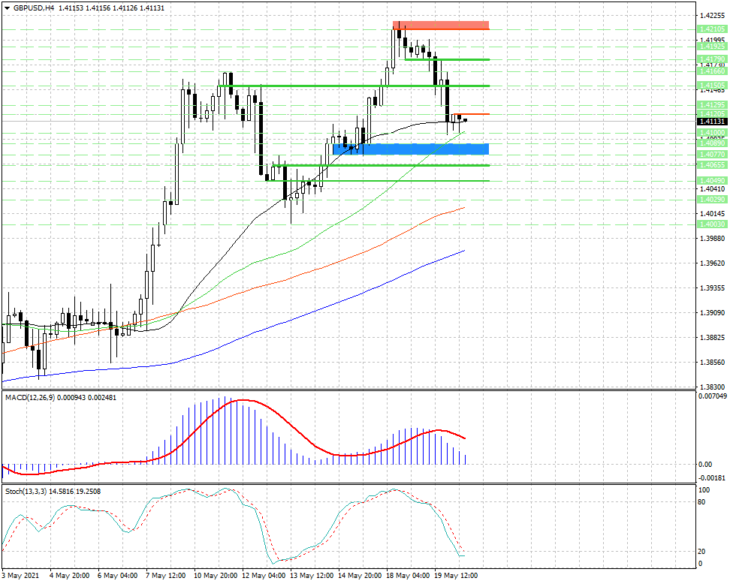The image size is (730, 584).
Task: Select the green 1.42105 price level label
Action: click(x=712, y=29)
